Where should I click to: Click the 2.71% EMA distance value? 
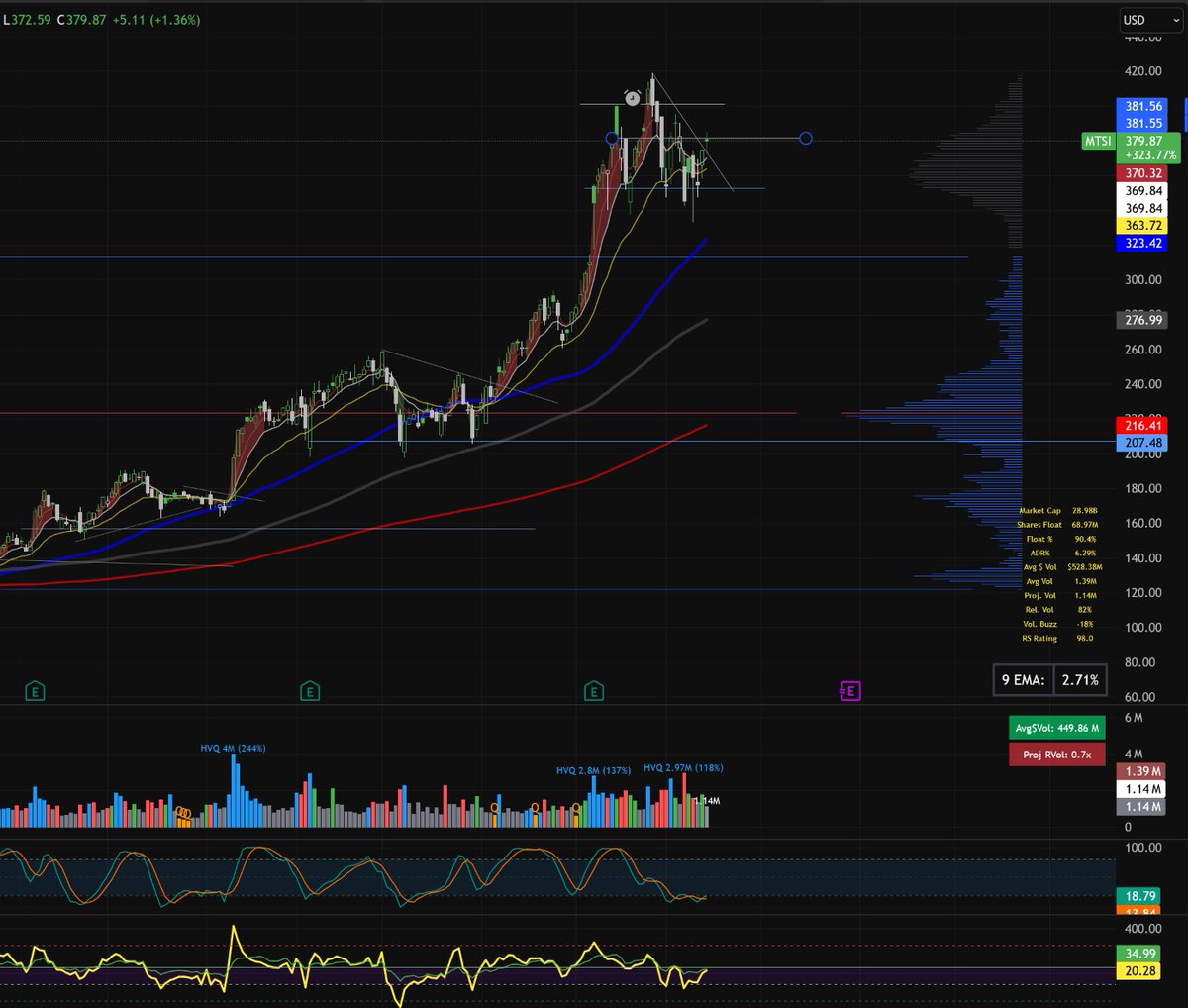(1079, 680)
